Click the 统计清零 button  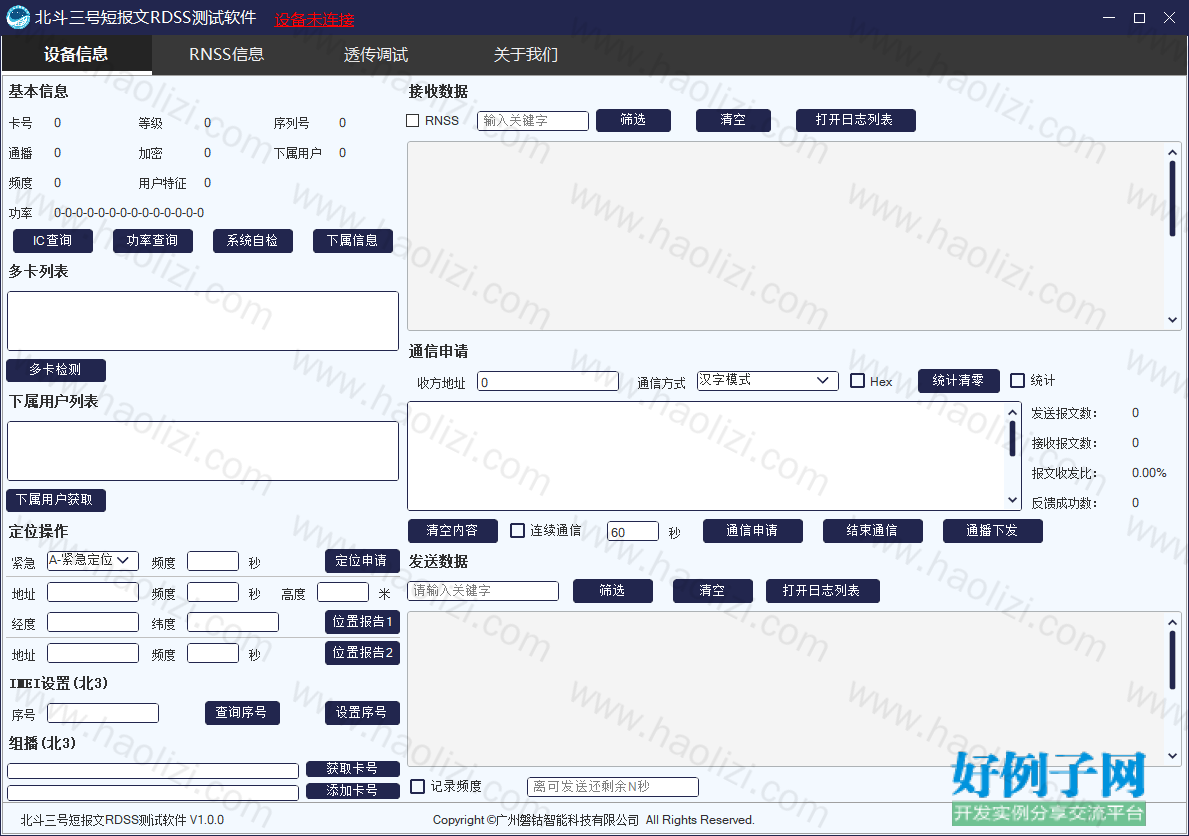(958, 381)
